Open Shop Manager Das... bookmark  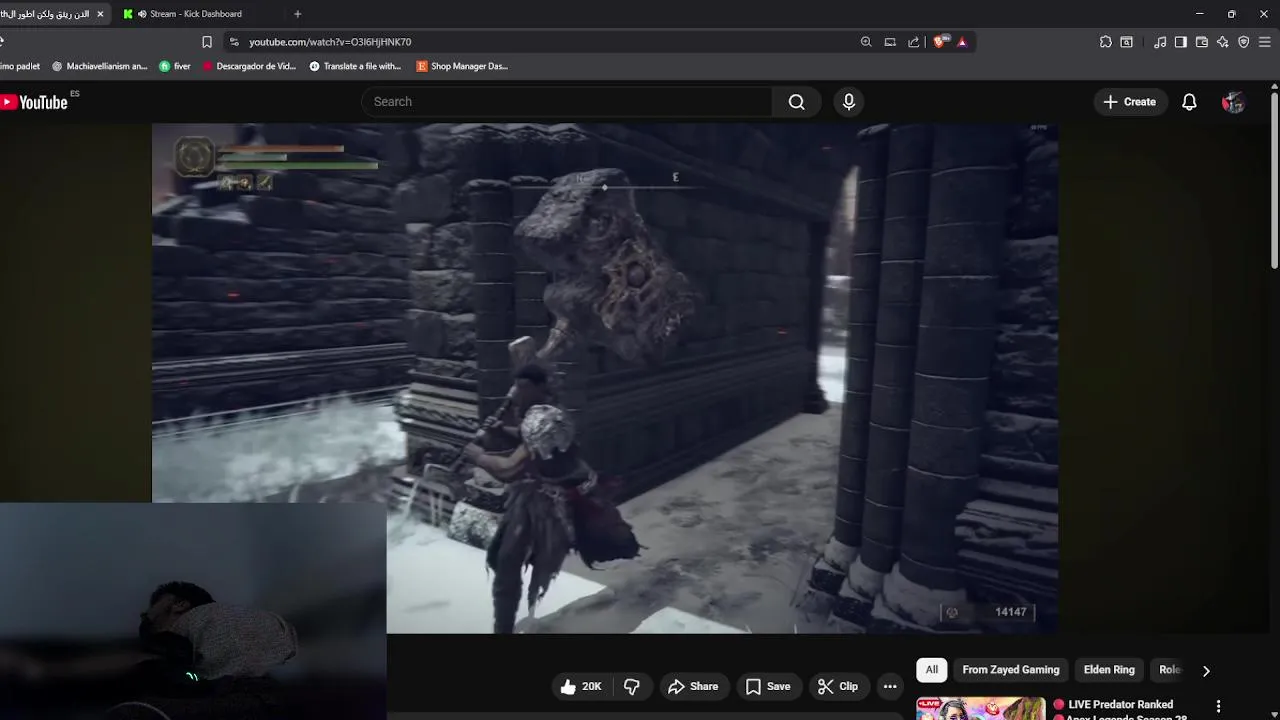coord(462,66)
